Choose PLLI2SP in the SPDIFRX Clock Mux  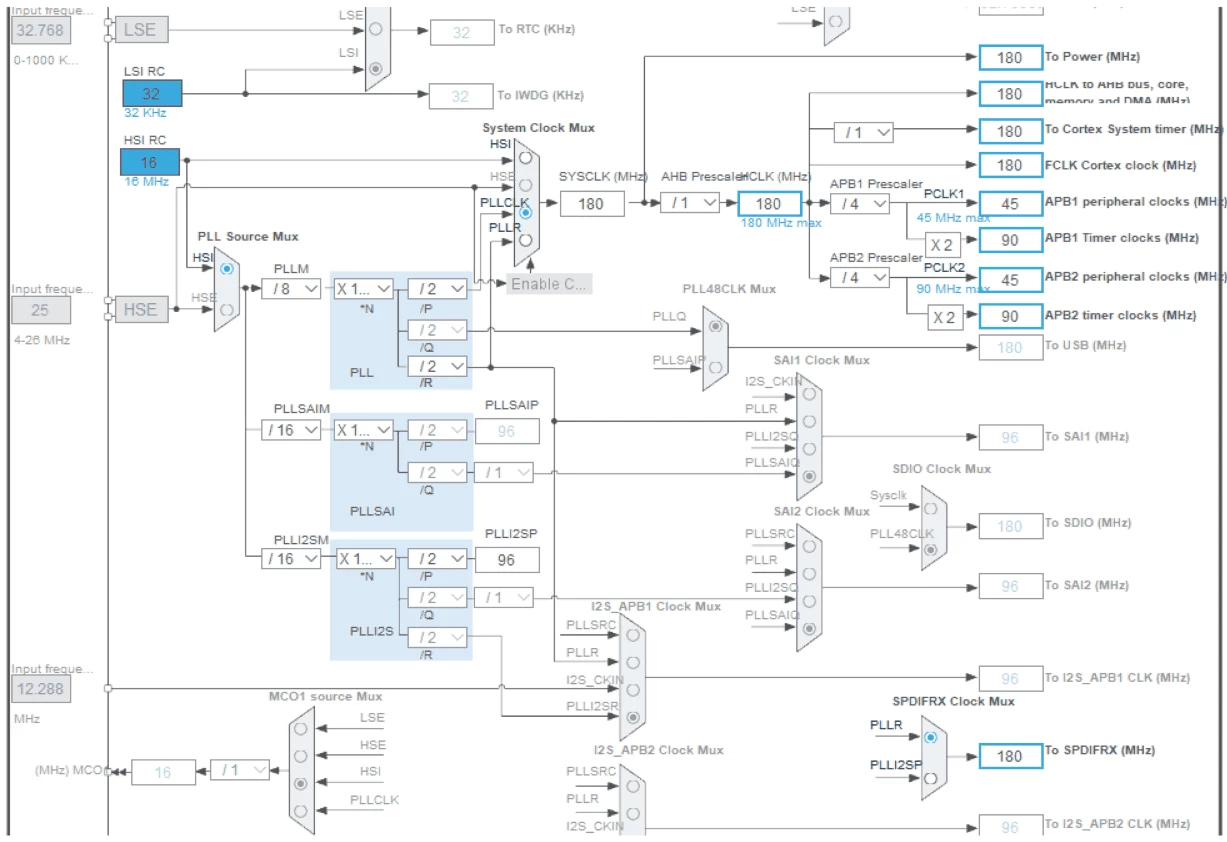pyautogui.click(x=931, y=777)
